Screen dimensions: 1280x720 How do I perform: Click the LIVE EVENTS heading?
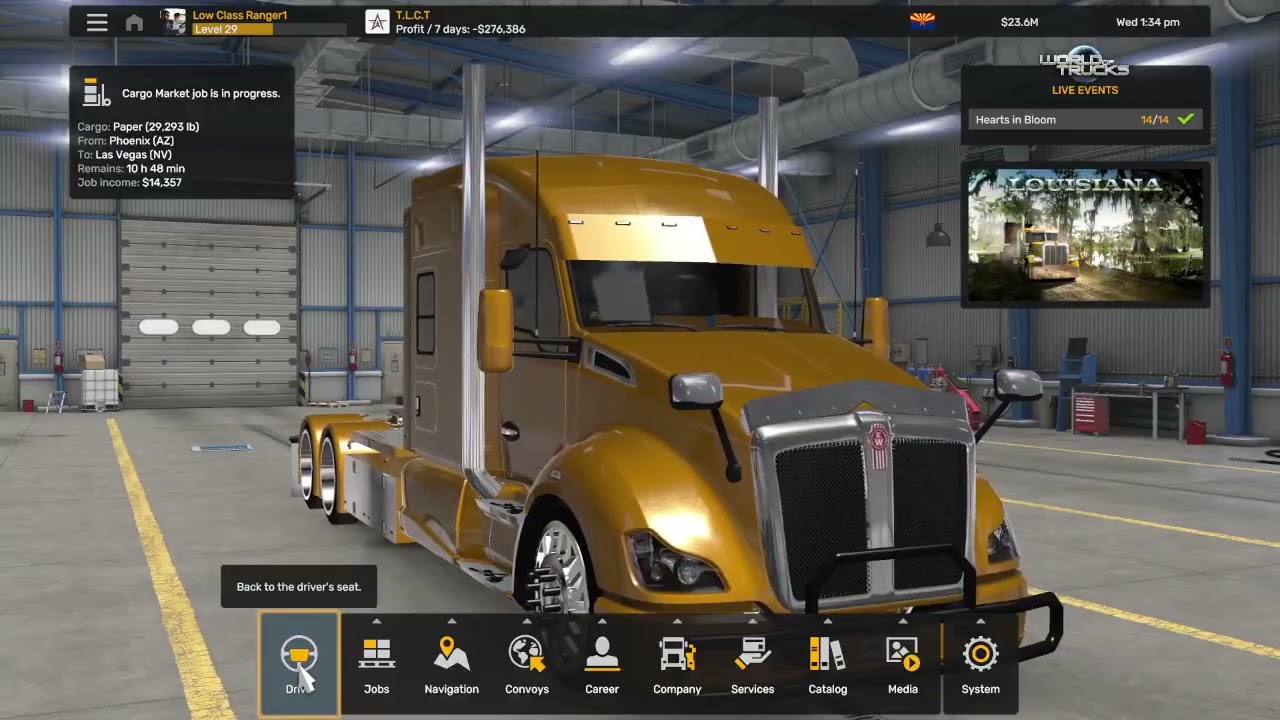1085,90
